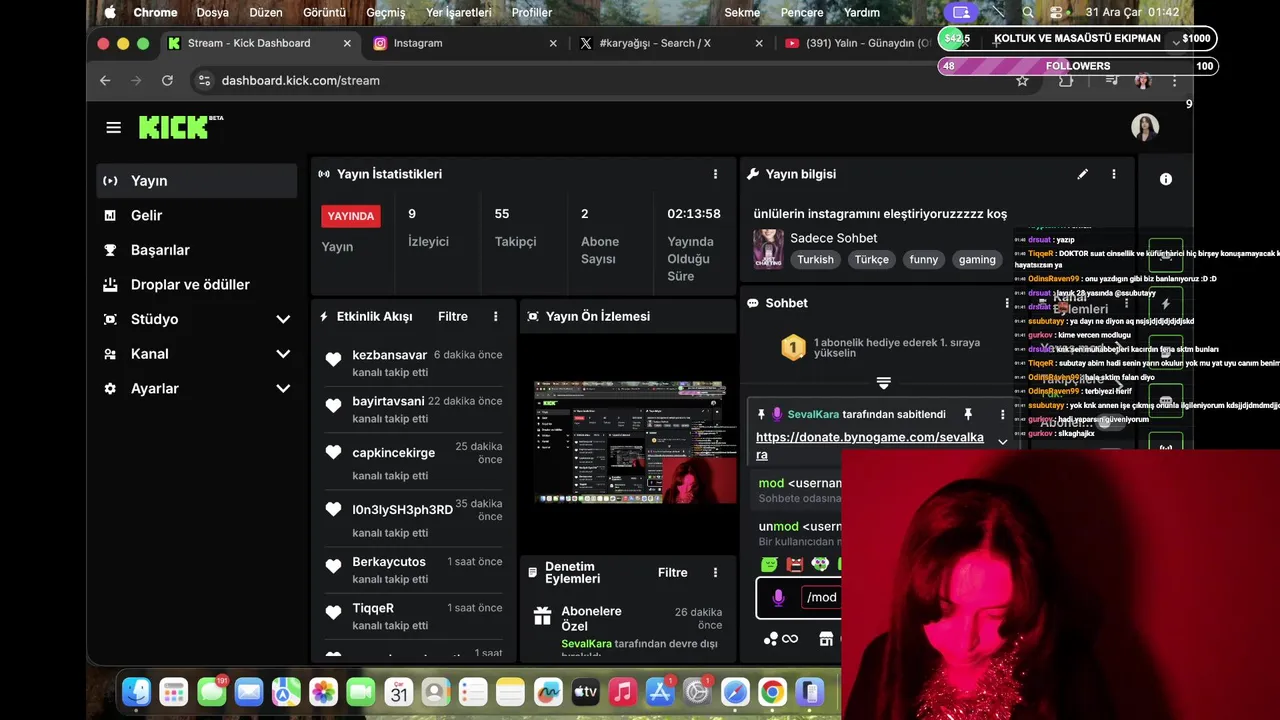Viewport: 1280px width, 720px height.
Task: Pick the green sleepy emote above chat input
Action: [769, 565]
